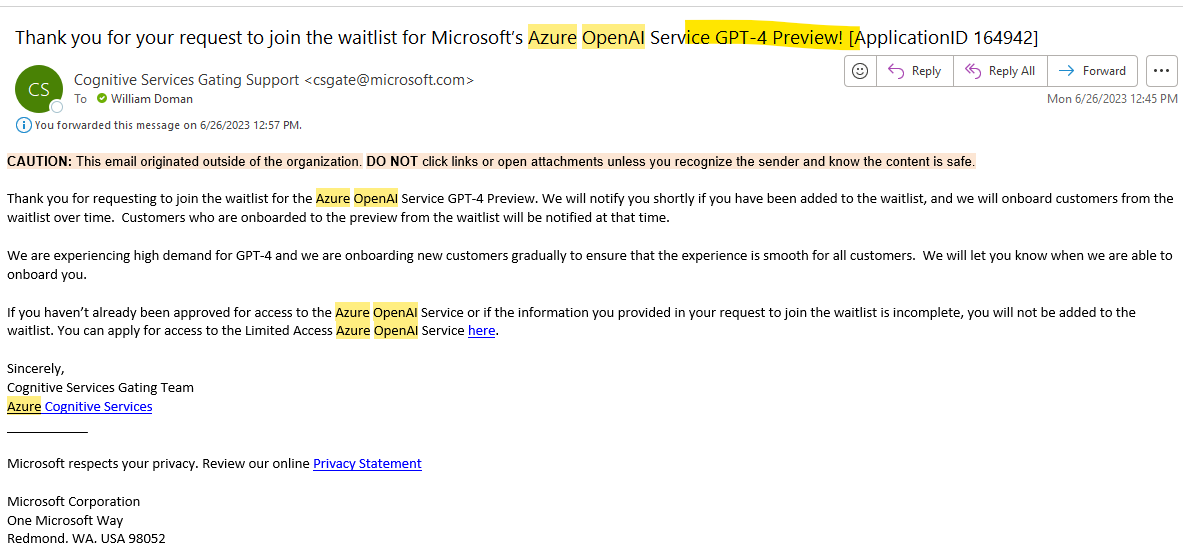Open the Azure Cognitive Services link
This screenshot has width=1183, height=544.
[79, 407]
